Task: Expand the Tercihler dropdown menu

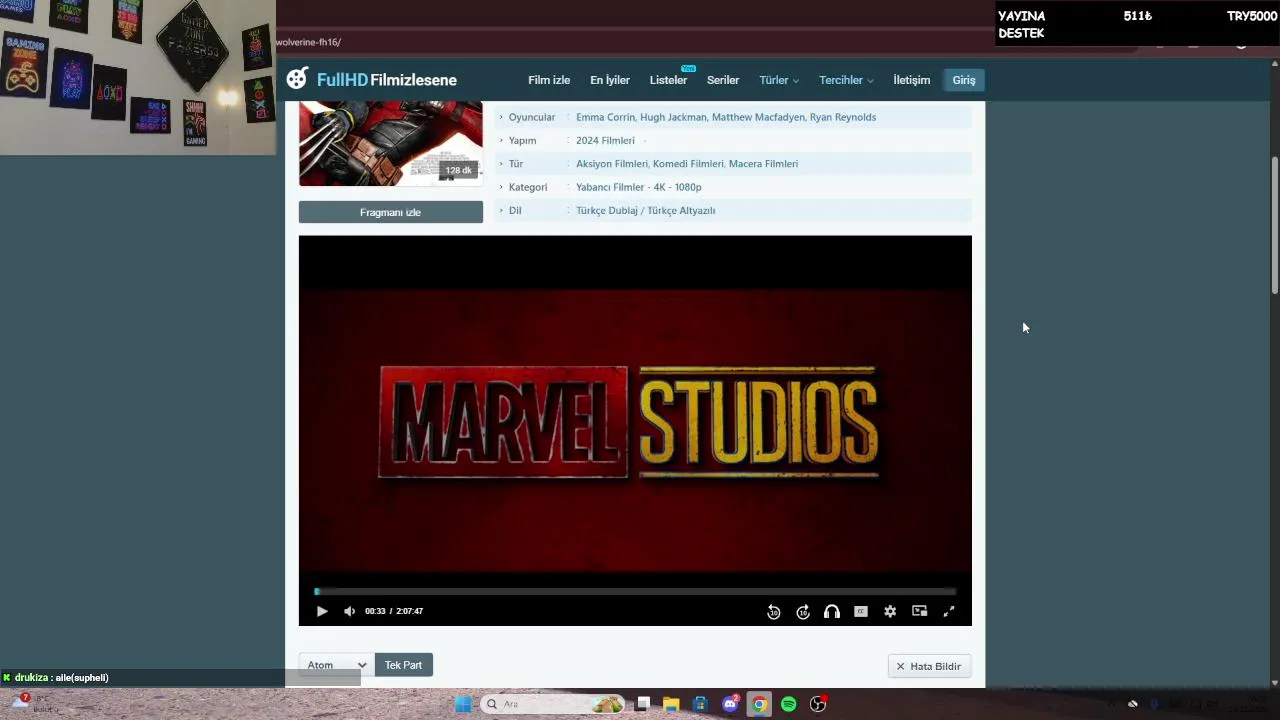Action: [846, 80]
